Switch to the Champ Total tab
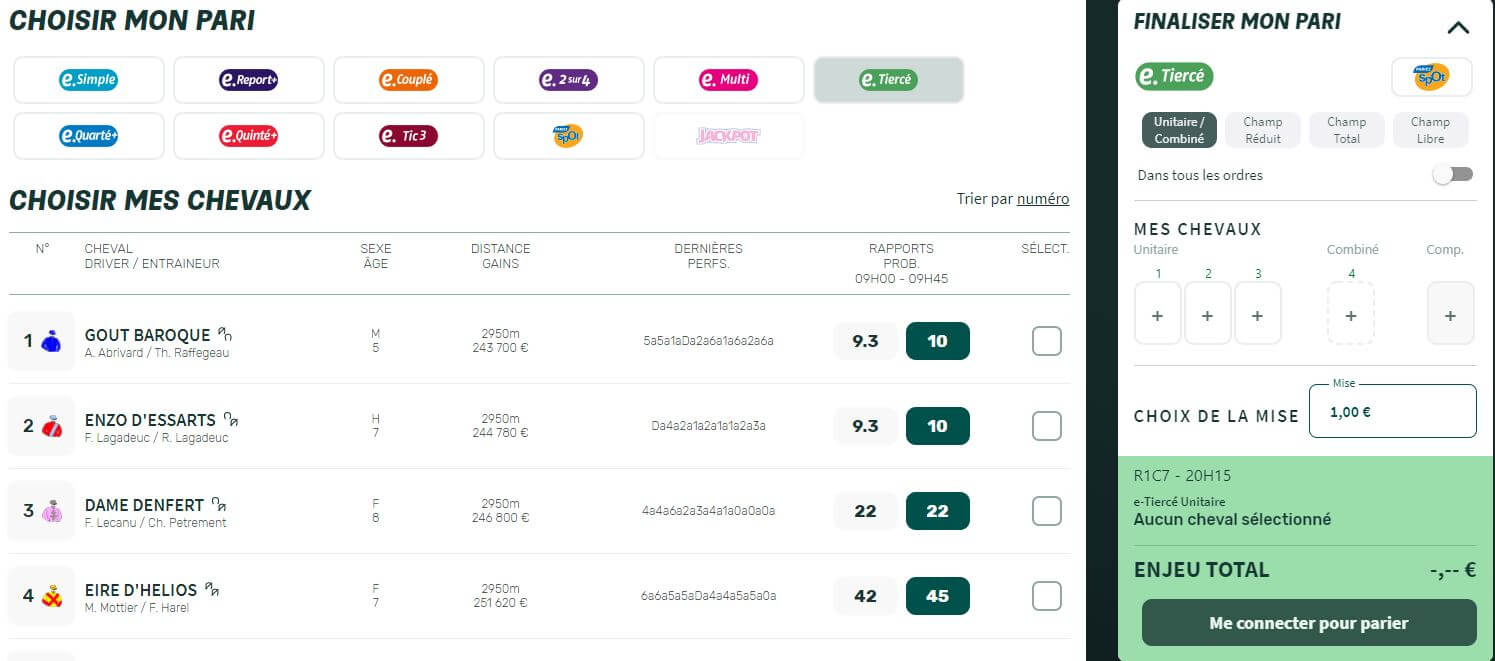 point(1346,130)
